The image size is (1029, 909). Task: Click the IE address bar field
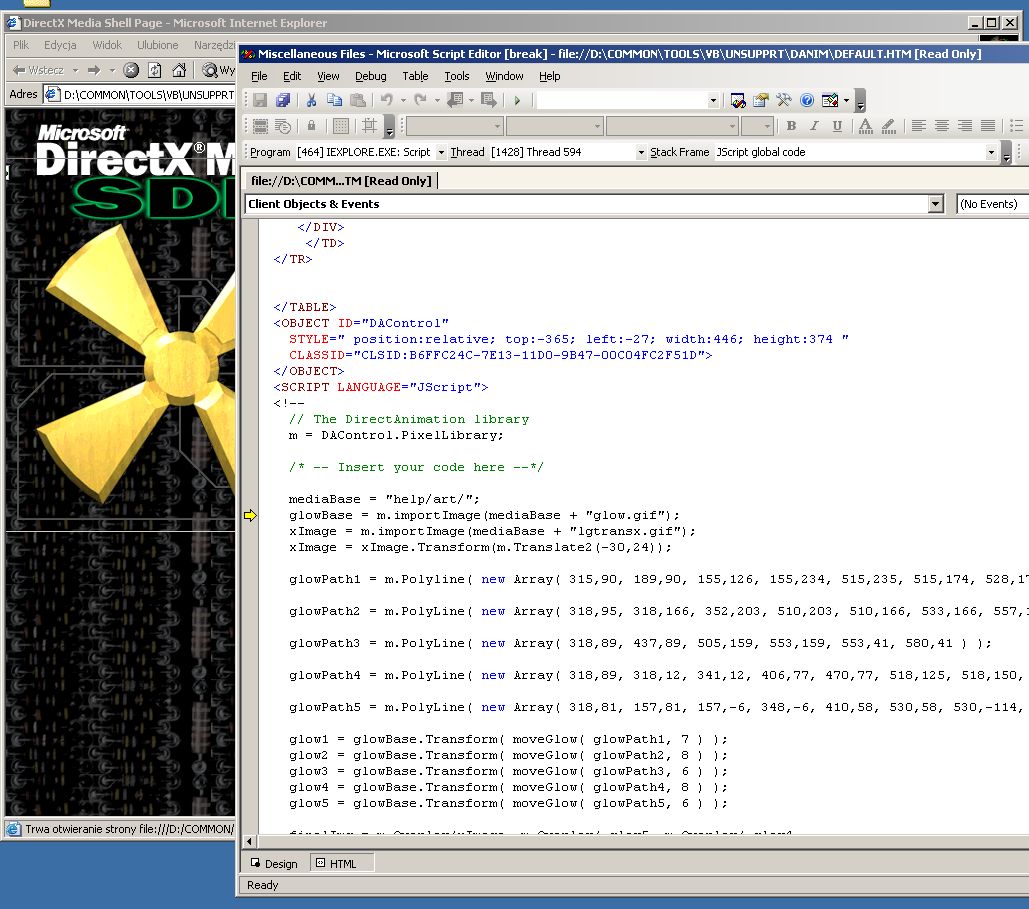(x=148, y=95)
